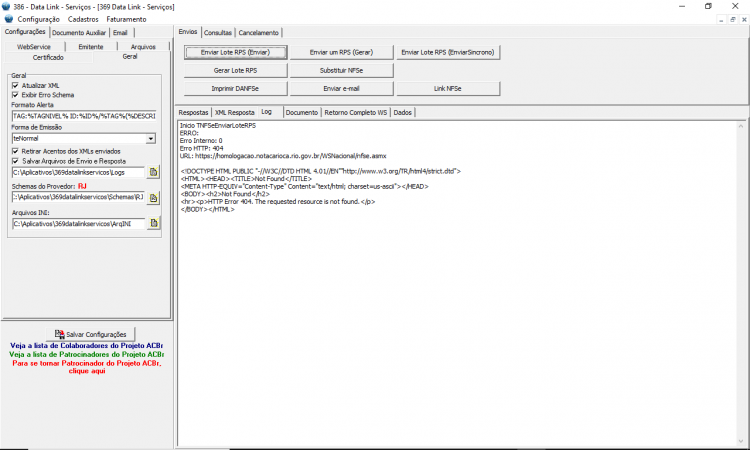
Task: Open the Forma de Emissão dropdown
Action: 151,139
